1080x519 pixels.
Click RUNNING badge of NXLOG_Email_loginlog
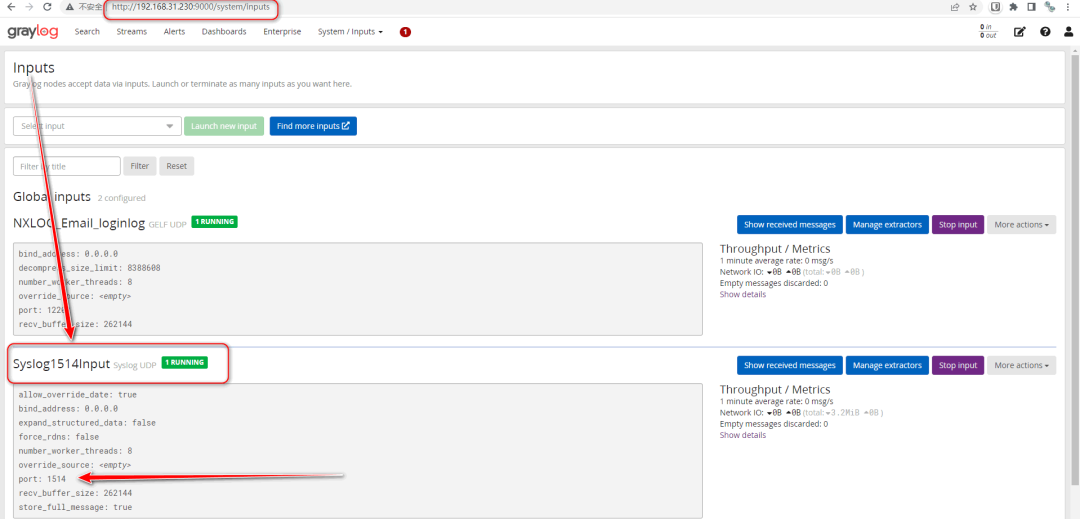click(x=214, y=222)
